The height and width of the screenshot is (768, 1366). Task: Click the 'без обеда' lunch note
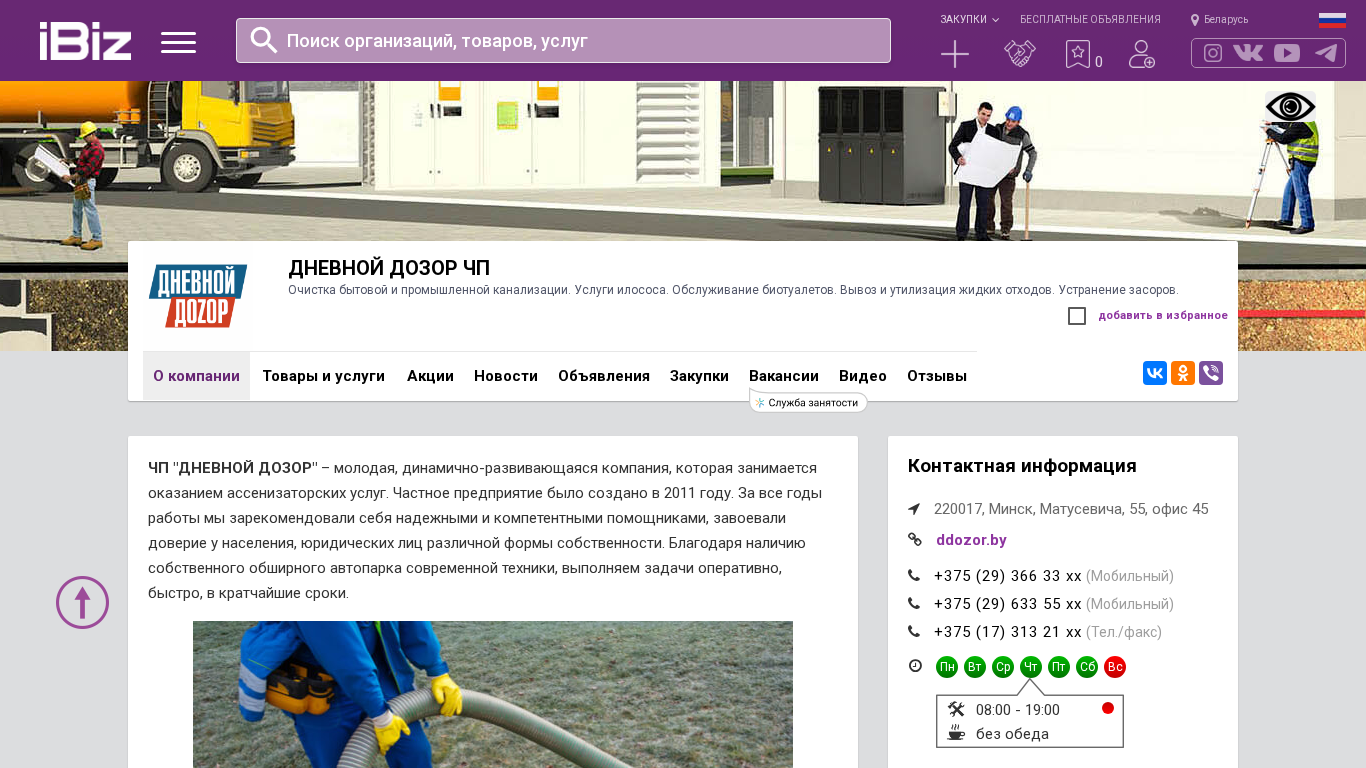coord(1012,734)
